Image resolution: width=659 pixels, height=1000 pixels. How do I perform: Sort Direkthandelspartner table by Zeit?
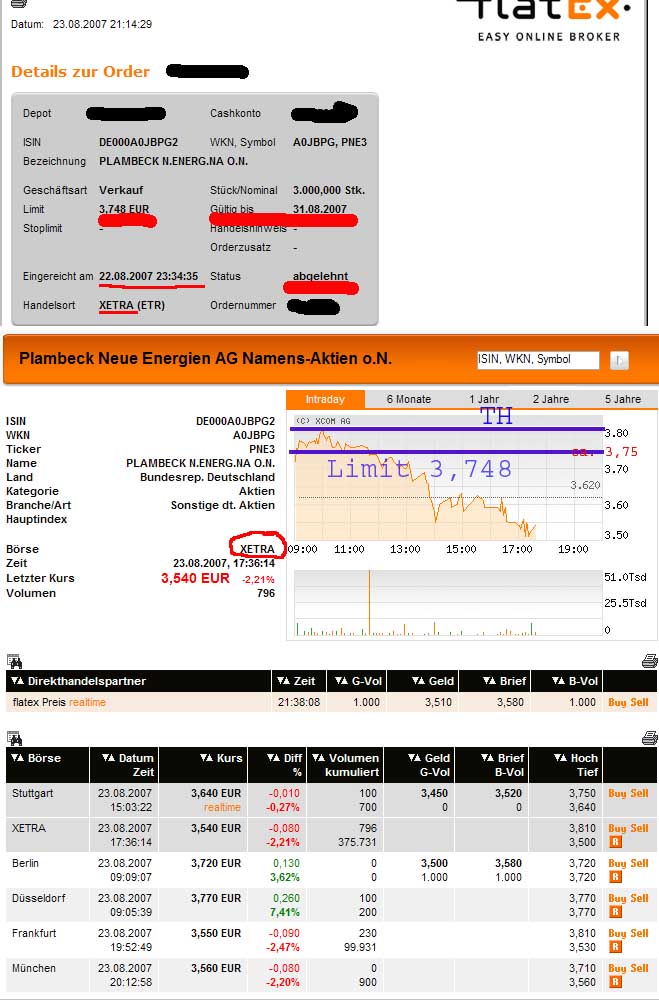[x=284, y=681]
